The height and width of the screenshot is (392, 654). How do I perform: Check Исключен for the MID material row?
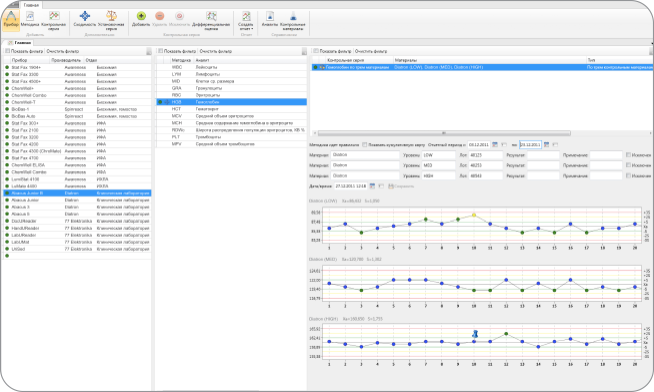628,165
